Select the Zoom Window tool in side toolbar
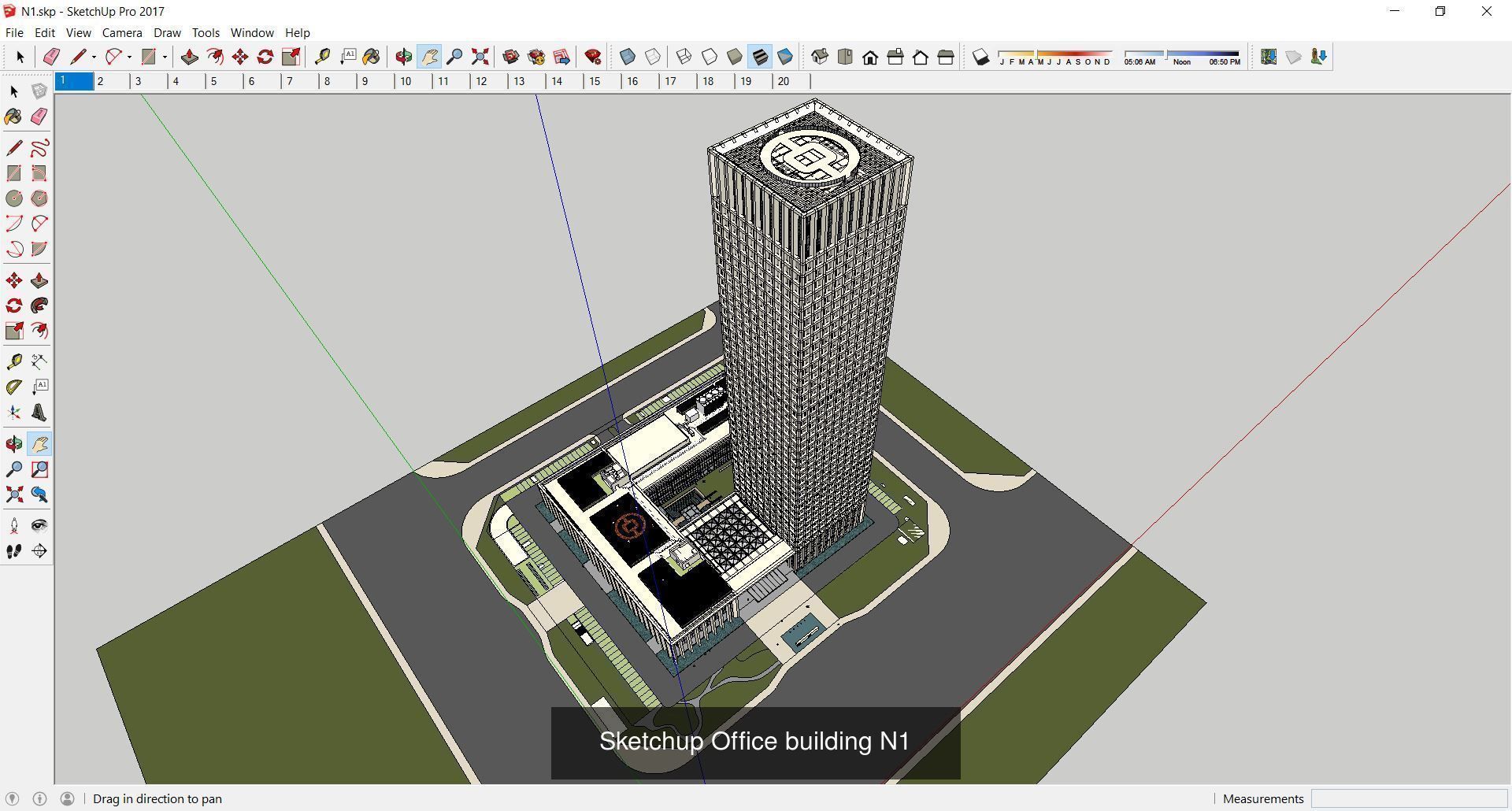Image resolution: width=1512 pixels, height=811 pixels. coord(39,469)
